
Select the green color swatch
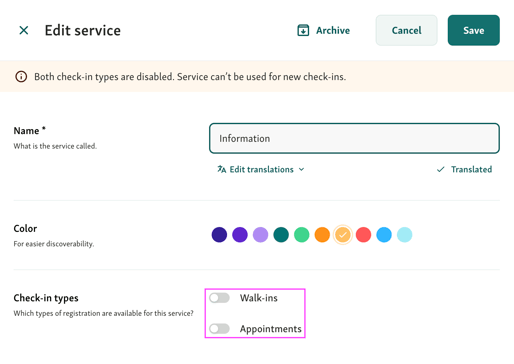tap(302, 235)
